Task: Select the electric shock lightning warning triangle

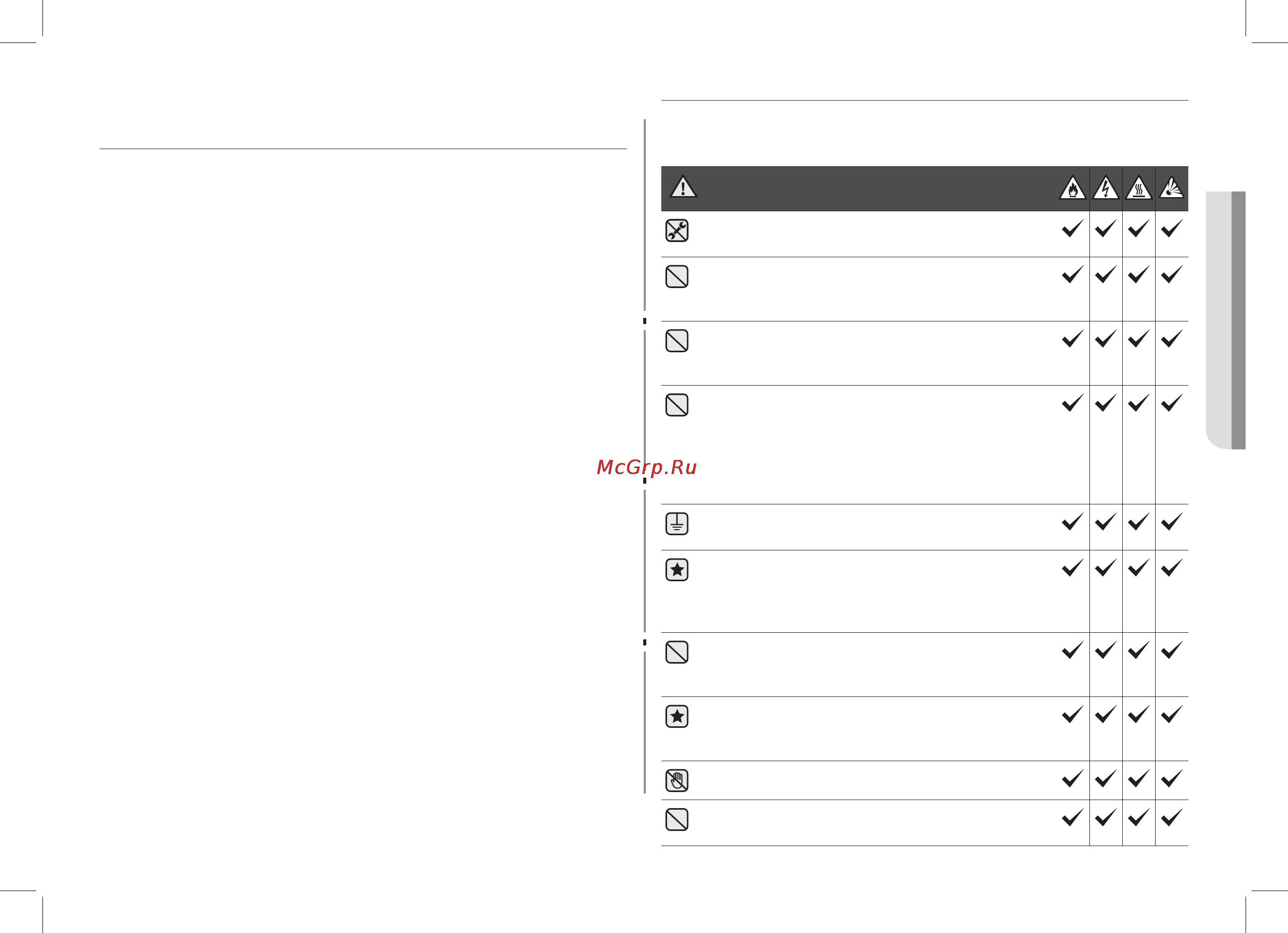Action: coord(1106,188)
